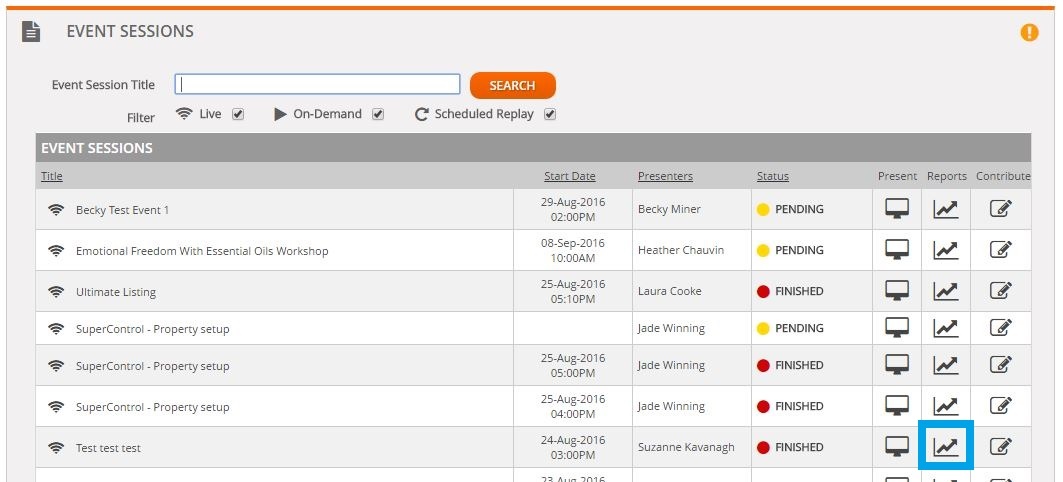Present the SuperControl 04:00PM session
The height and width of the screenshot is (482, 1063).
pos(897,406)
